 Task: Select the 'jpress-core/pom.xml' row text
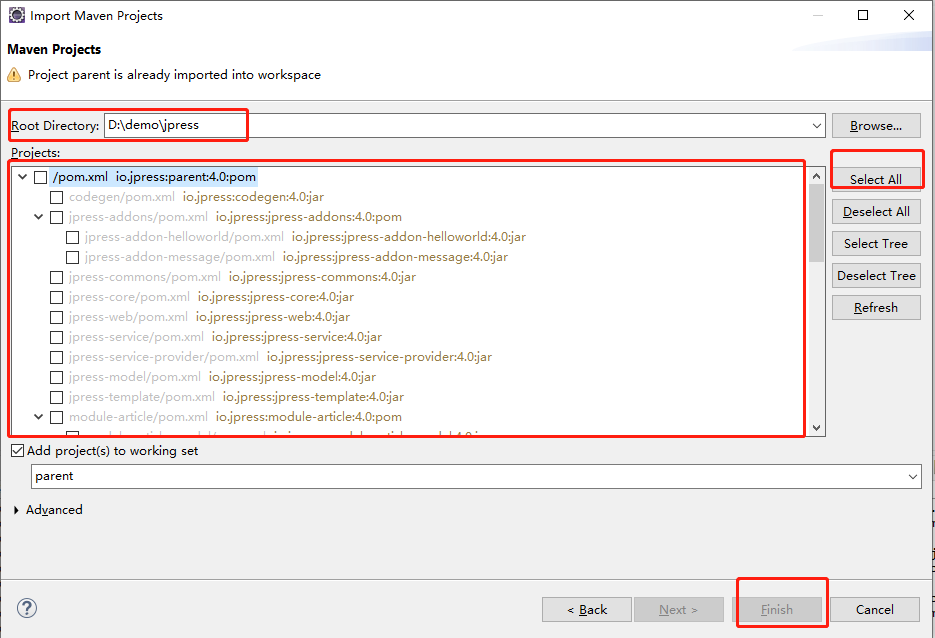click(211, 297)
